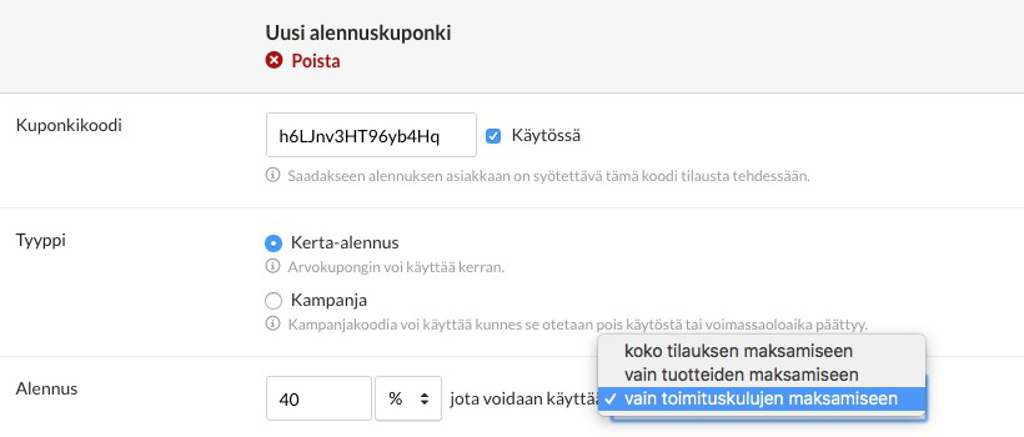Uncheck the Käytössä checkbox
Screen dimensions: 1024x437
click(494, 137)
